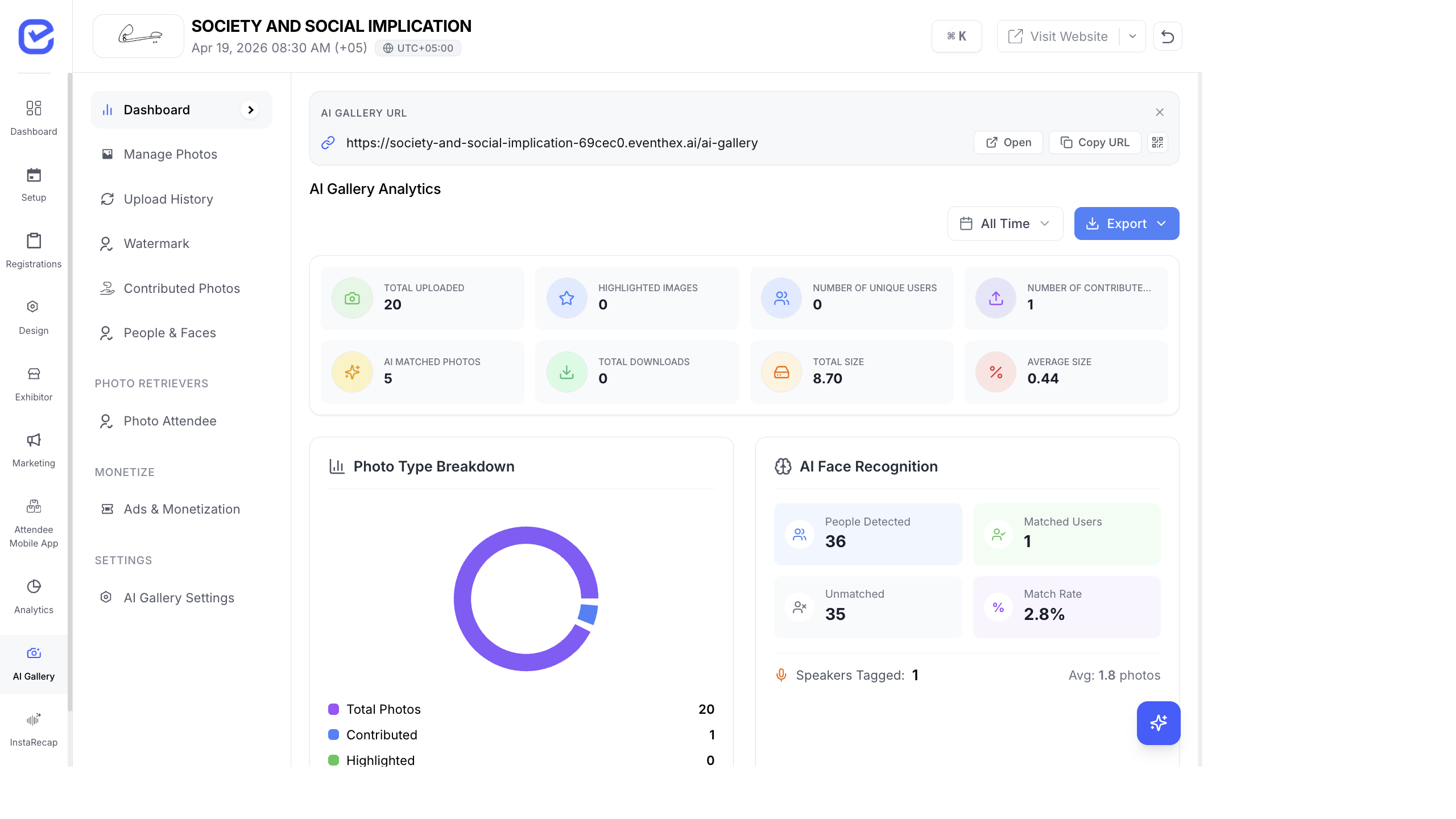Open the Dashboard main nav item

click(34, 118)
